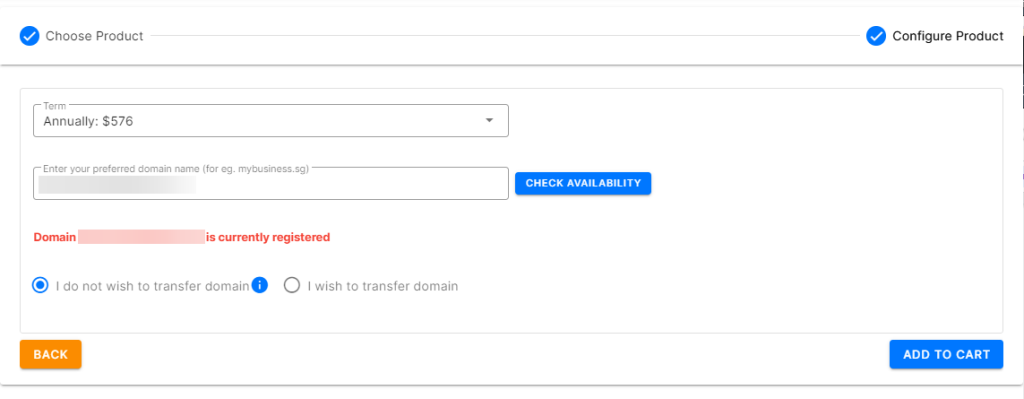Click the red currently registered error message
Viewport: 1024px width, 399px height.
[x=182, y=237]
